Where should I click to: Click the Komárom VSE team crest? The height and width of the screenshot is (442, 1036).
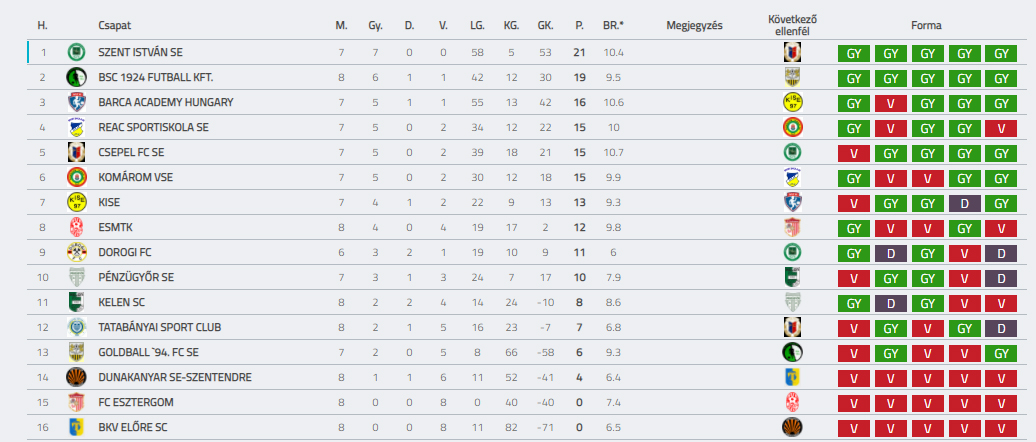pos(76,177)
